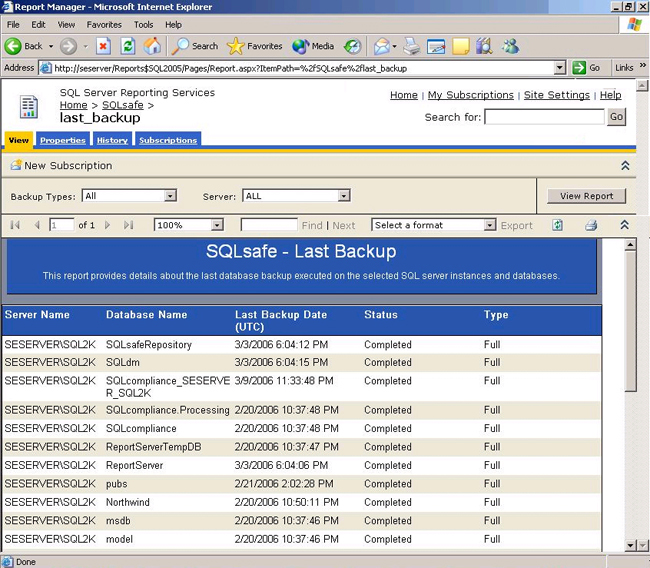Click the top-right Home link
Screen dimensions: 650x568
point(403,95)
